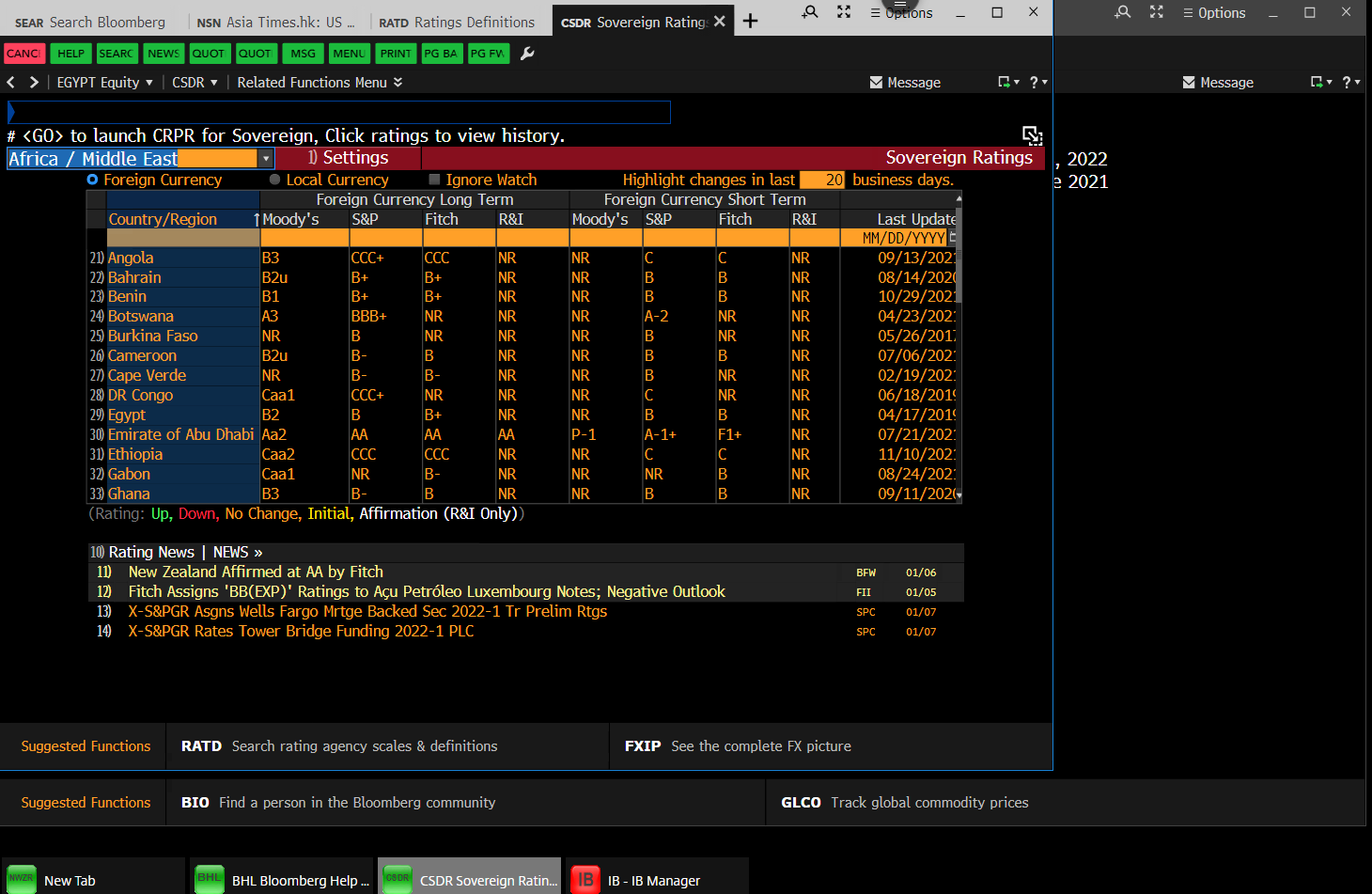Go forward with the right arrow
This screenshot has height=894, width=1372.
[x=35, y=83]
